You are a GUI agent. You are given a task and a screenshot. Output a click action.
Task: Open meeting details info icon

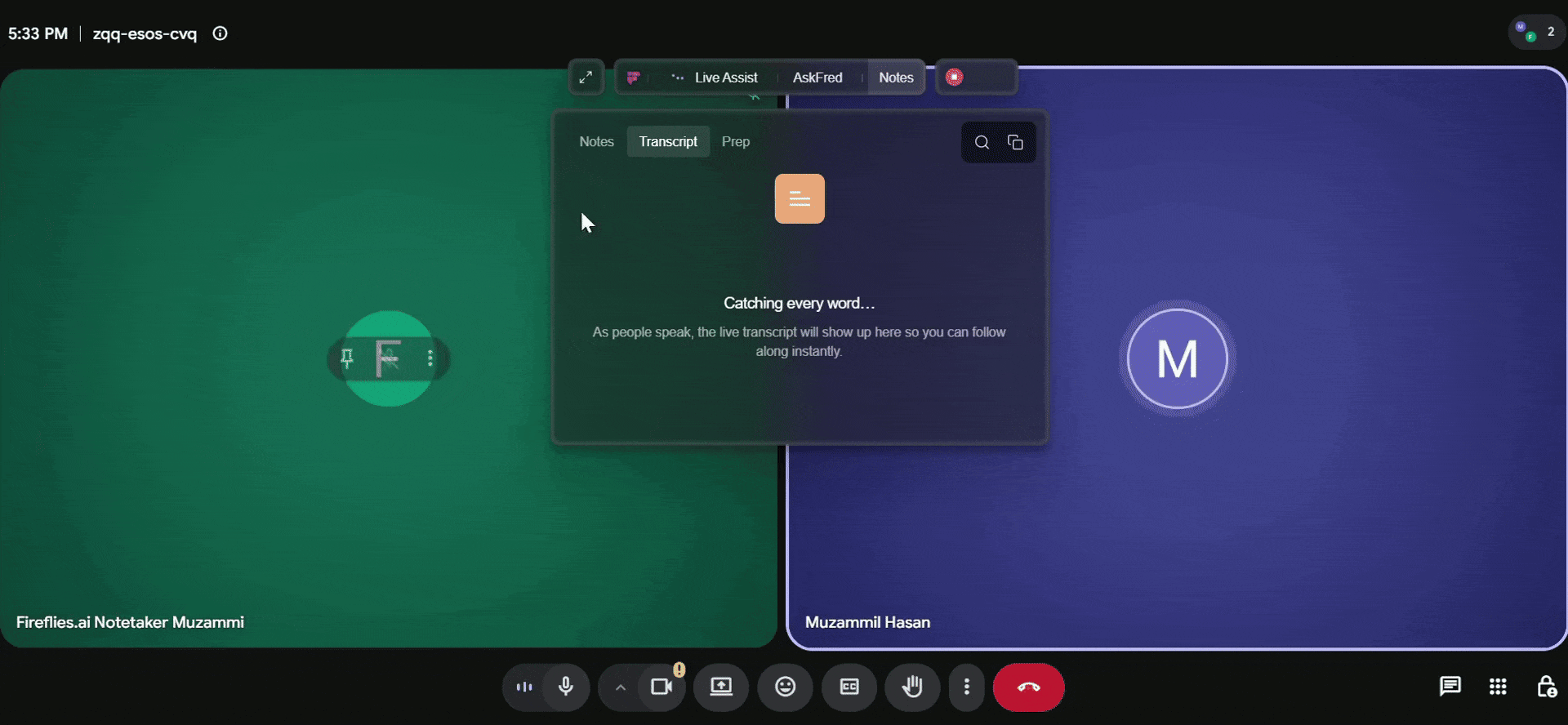click(220, 33)
